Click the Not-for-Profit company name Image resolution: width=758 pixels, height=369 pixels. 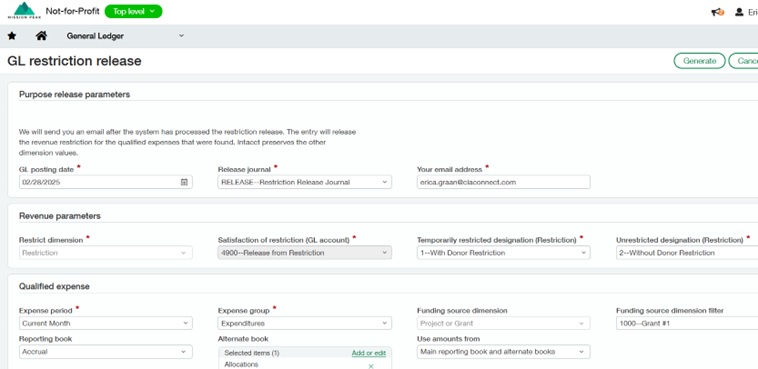tap(73, 11)
